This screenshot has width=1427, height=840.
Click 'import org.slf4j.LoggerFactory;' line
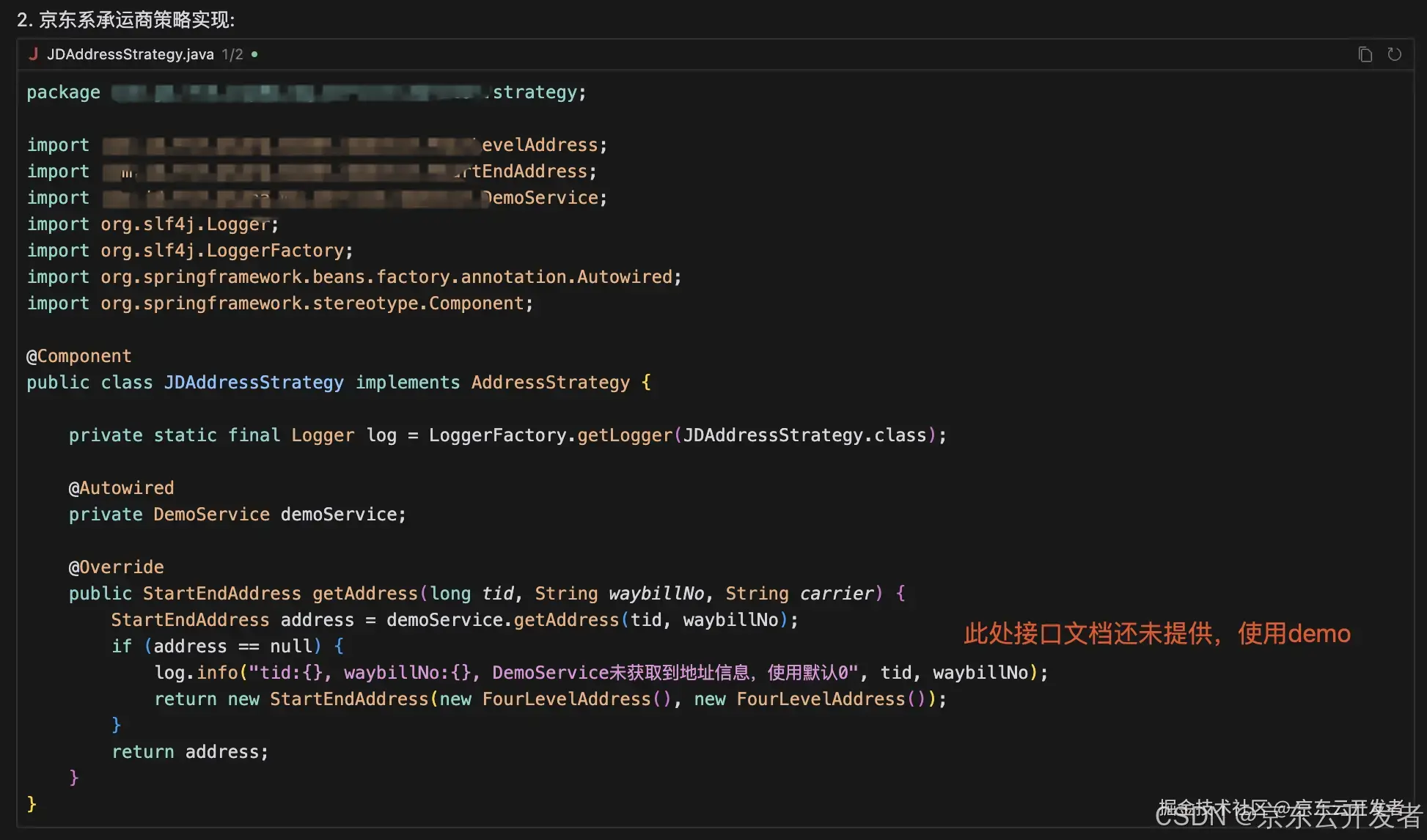[x=190, y=251]
